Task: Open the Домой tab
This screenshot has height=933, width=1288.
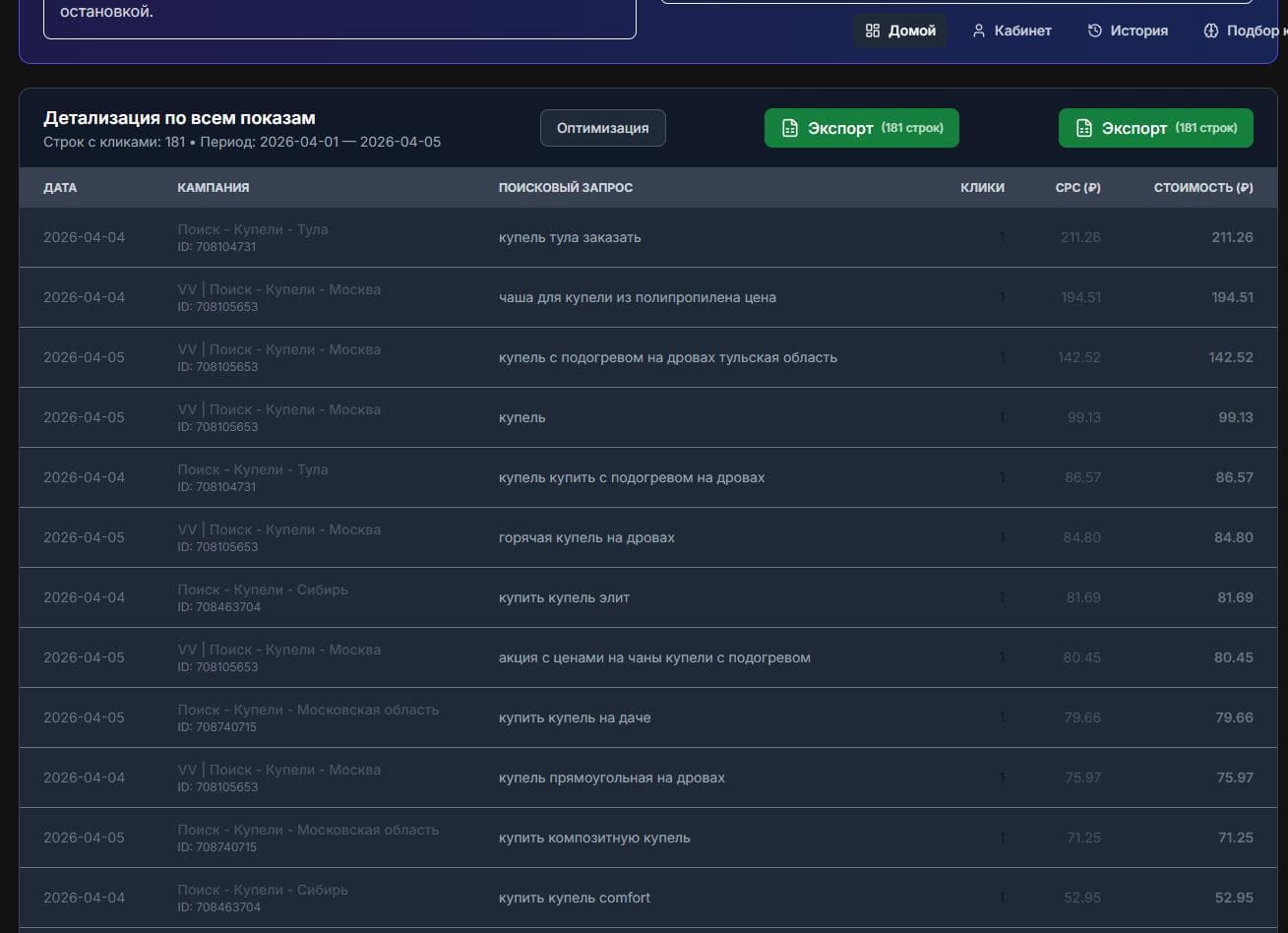Action: [900, 31]
